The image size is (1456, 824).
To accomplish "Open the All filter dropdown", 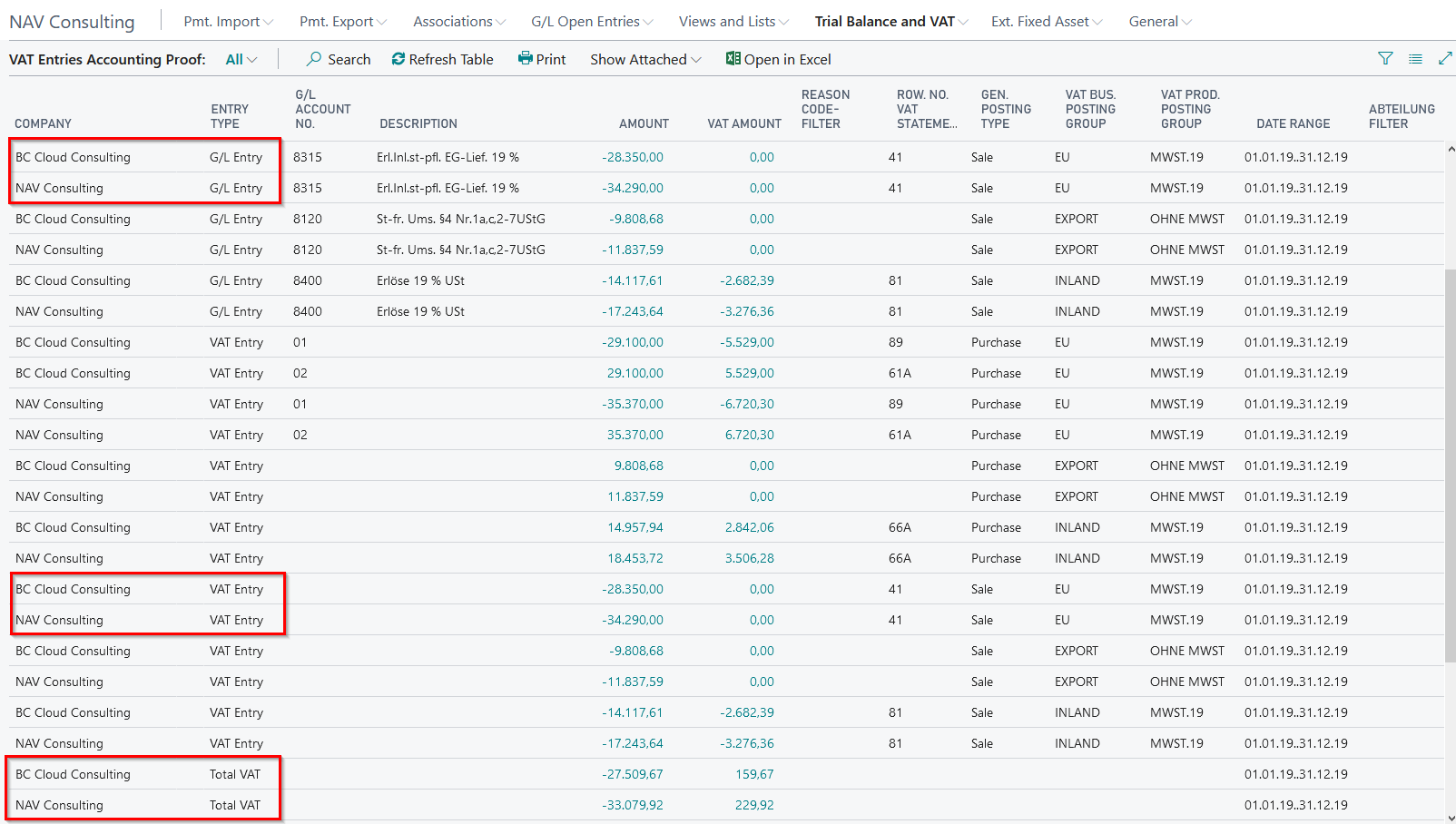I will pyautogui.click(x=241, y=59).
